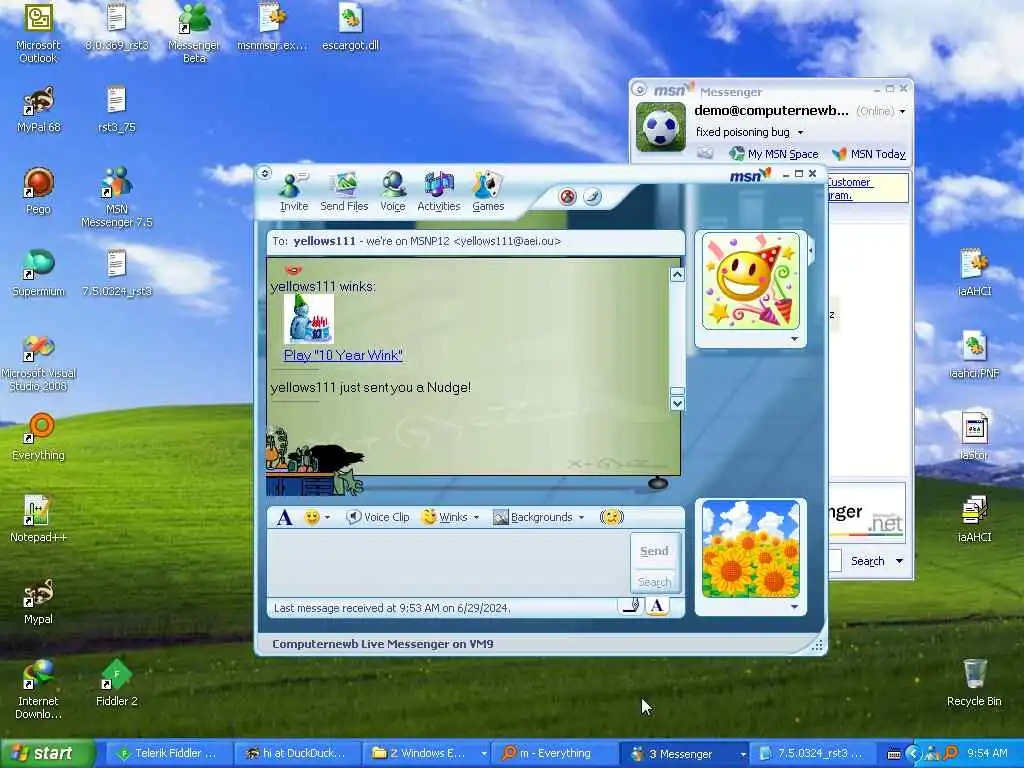Select the Supermium desktop icon

(x=38, y=274)
